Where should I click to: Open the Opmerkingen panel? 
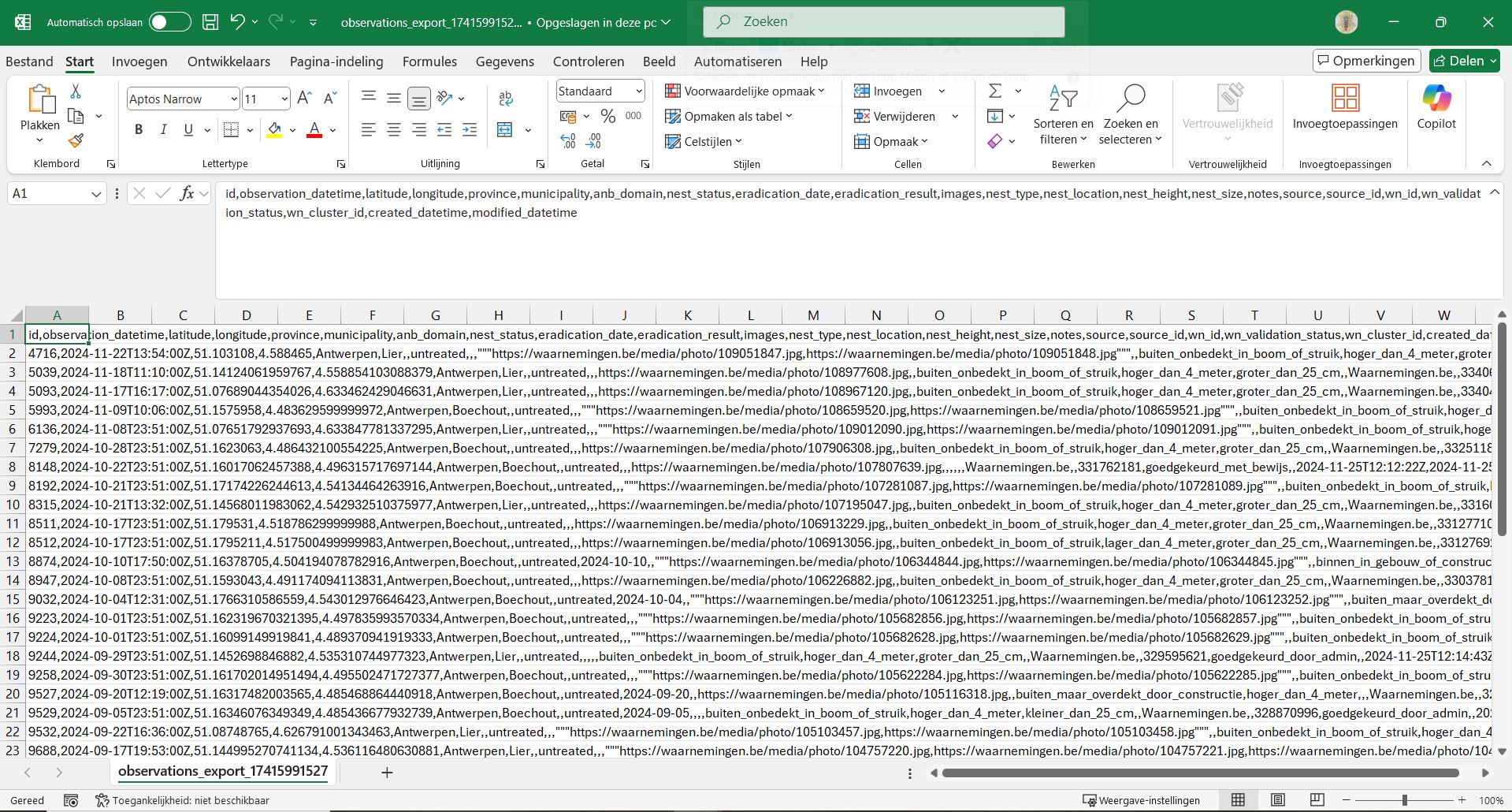pyautogui.click(x=1365, y=60)
